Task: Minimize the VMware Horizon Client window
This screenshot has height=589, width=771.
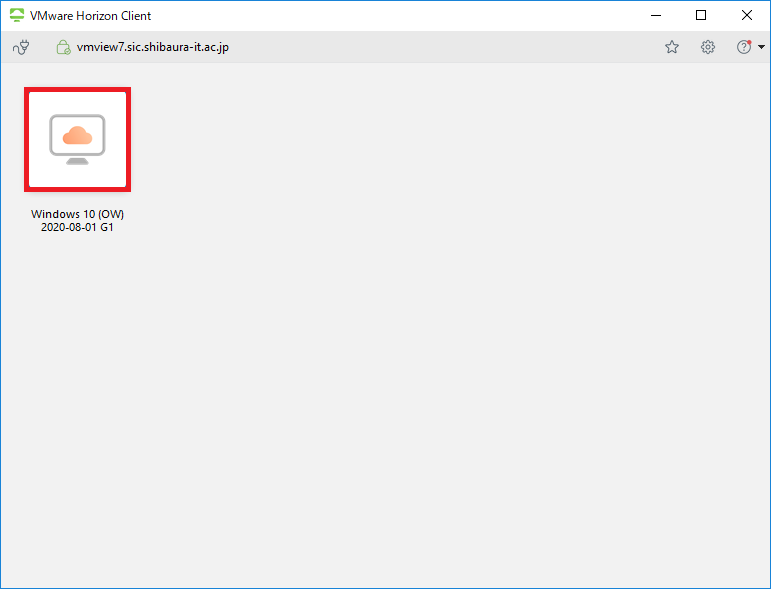Action: [x=656, y=15]
